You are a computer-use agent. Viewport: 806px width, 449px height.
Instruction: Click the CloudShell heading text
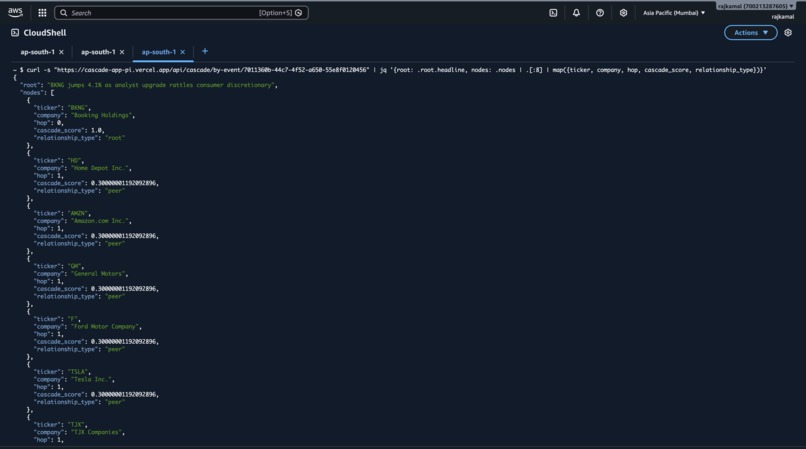point(45,33)
